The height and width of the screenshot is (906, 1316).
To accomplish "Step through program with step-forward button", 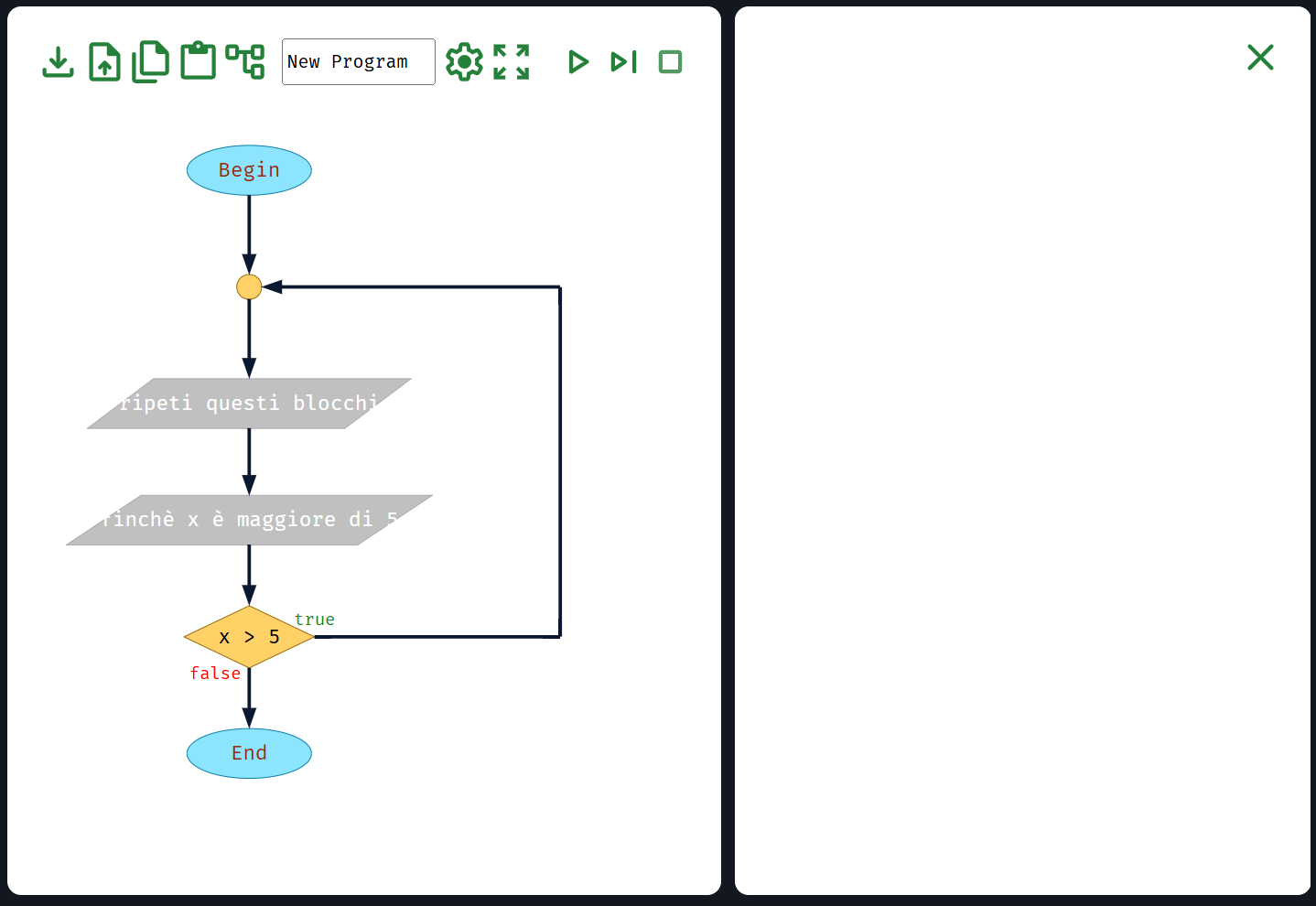I will [623, 62].
